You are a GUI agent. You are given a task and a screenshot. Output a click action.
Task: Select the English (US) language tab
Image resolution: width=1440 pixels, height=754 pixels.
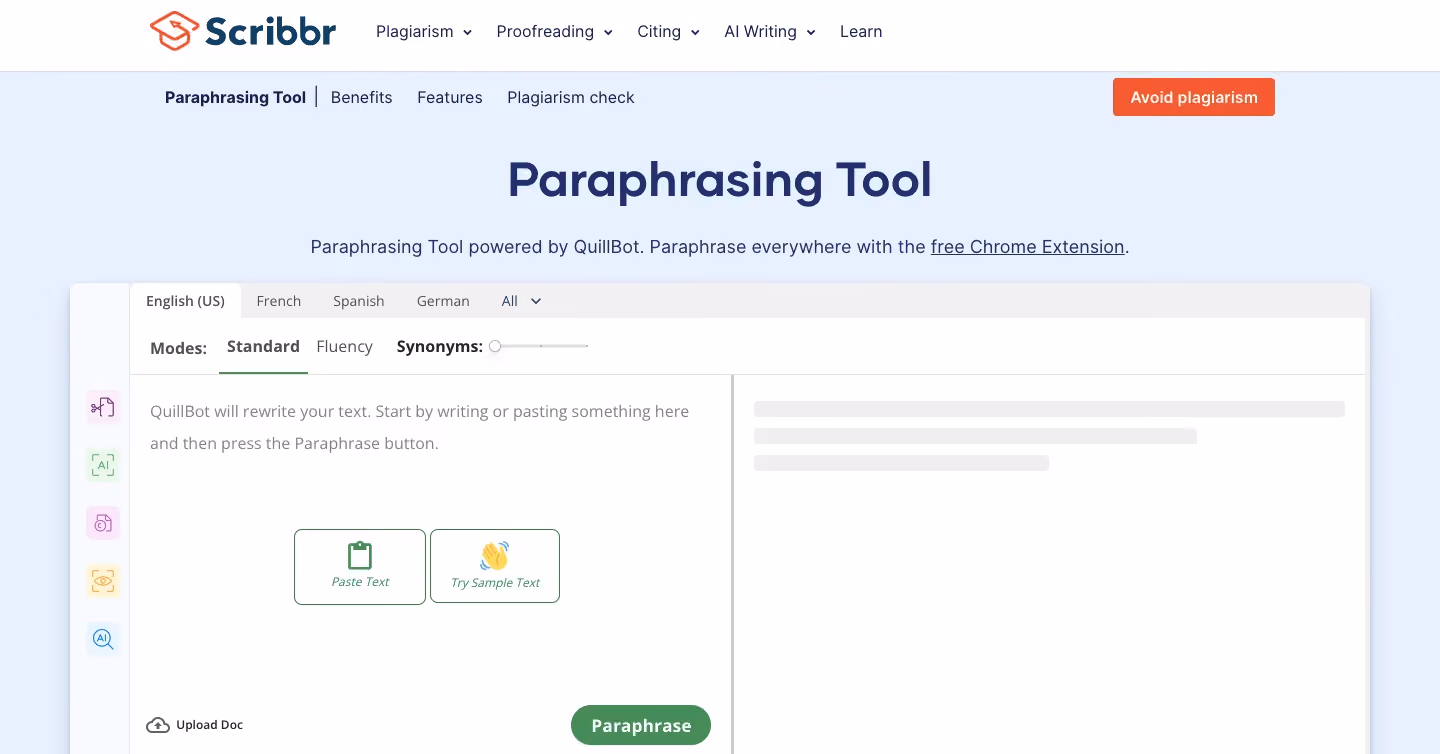click(x=185, y=301)
